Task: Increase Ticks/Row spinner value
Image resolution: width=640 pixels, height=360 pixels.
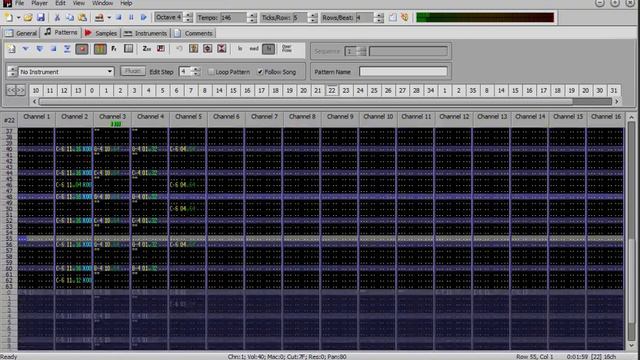Action: pos(313,15)
